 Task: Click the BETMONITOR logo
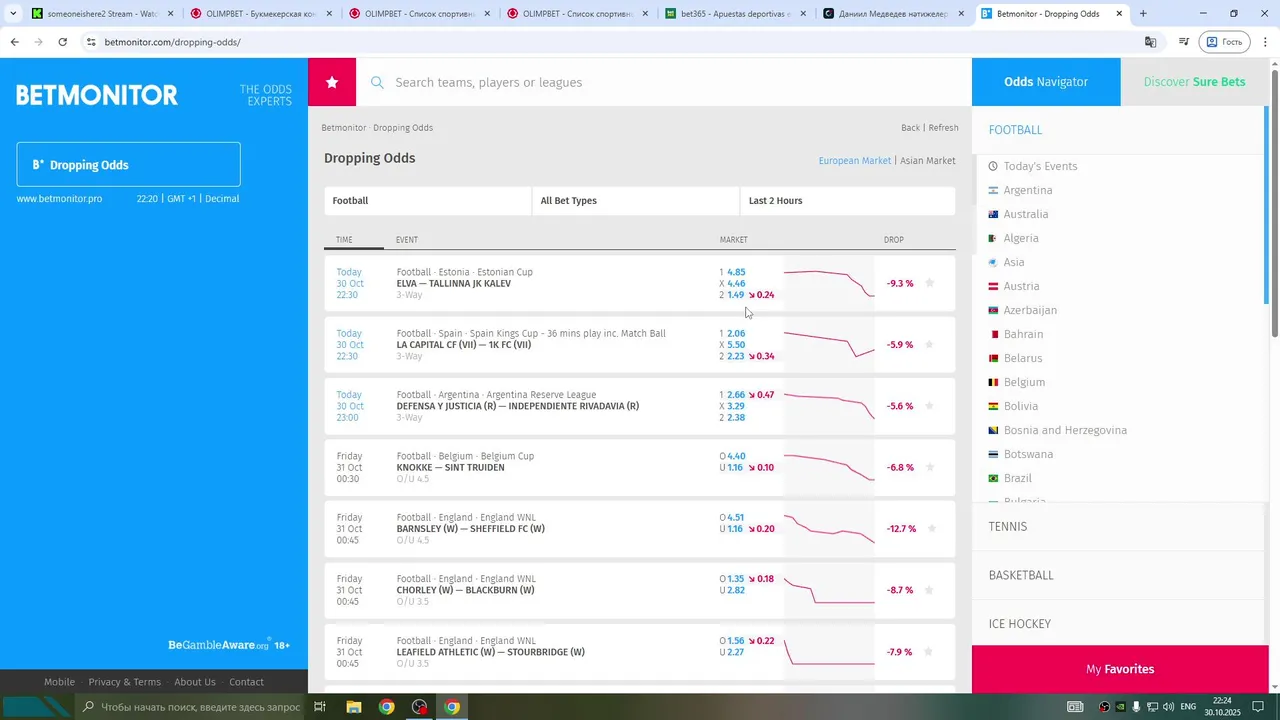point(97,95)
